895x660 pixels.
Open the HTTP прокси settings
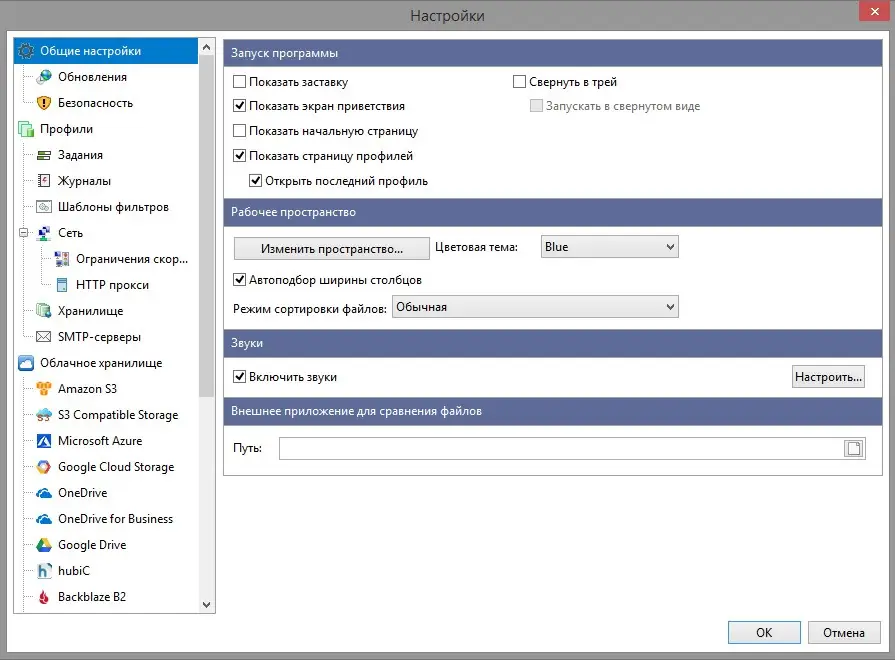click(x=110, y=284)
